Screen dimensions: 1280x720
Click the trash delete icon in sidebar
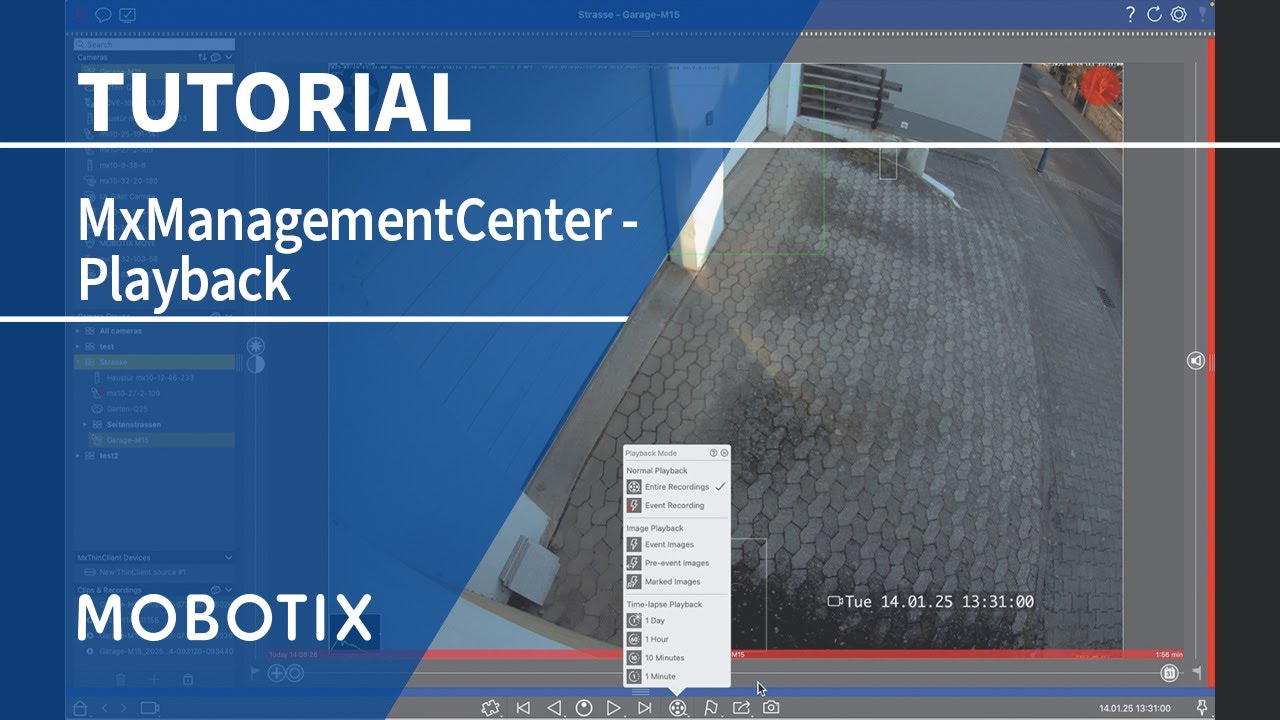coord(121,679)
